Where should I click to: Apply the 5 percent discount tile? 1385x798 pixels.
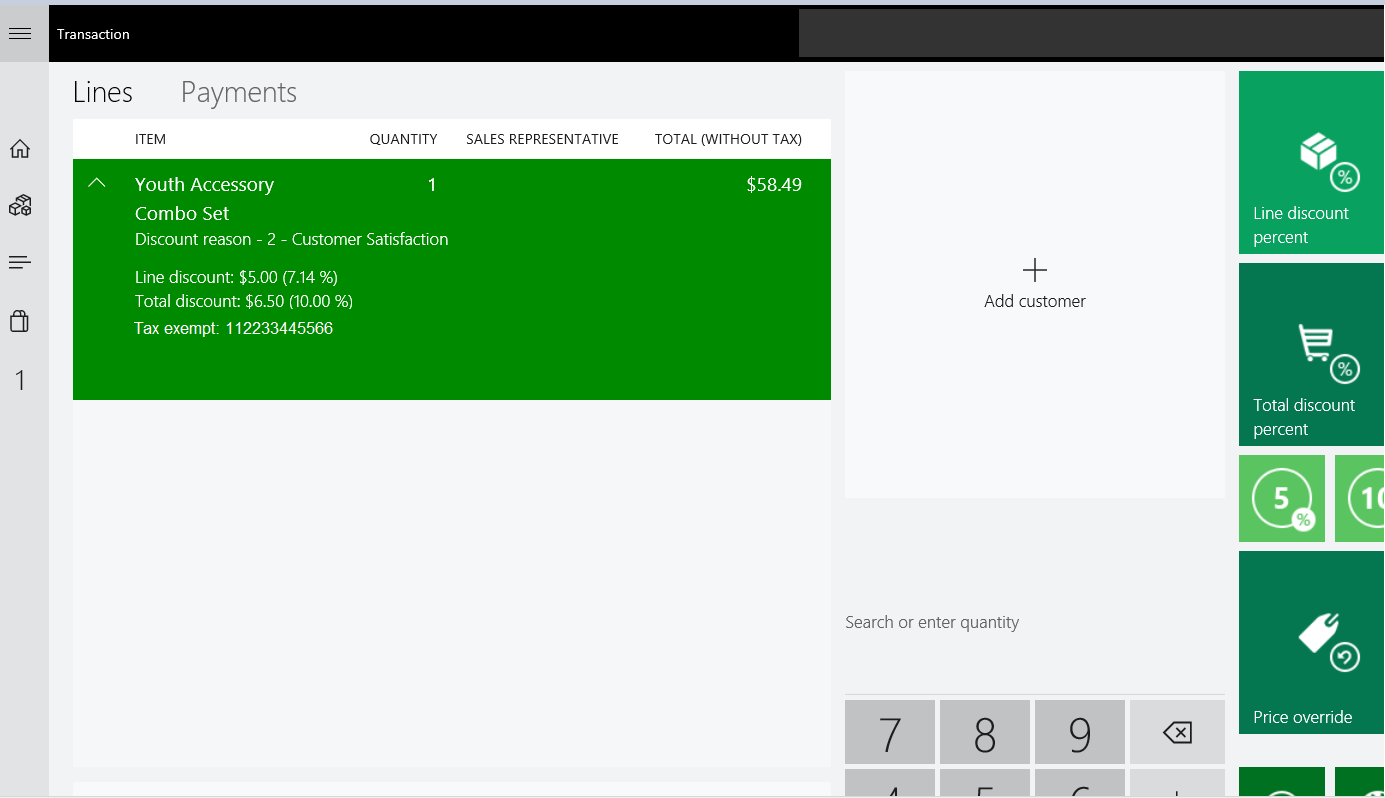coord(1282,499)
